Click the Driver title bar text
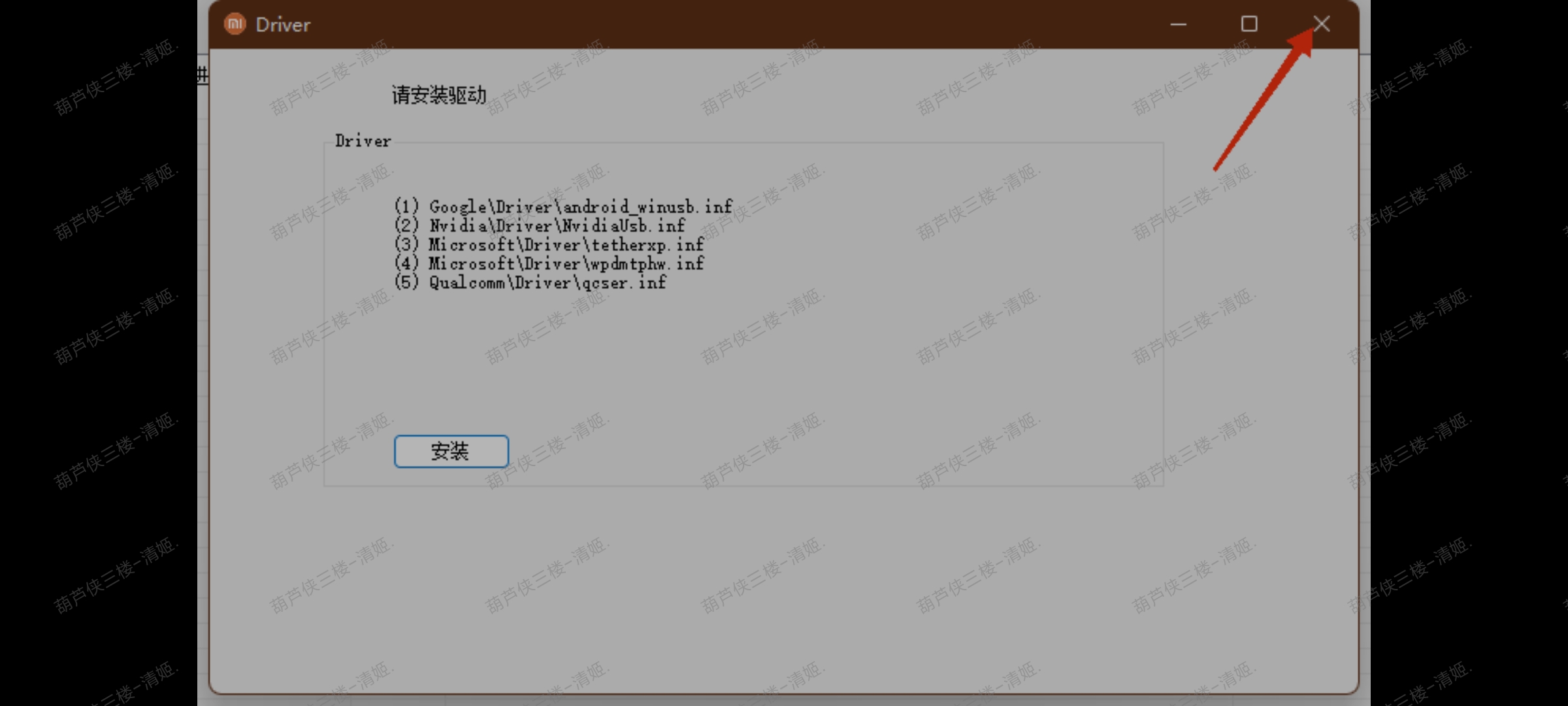Image resolution: width=1568 pixels, height=706 pixels. coord(283,25)
